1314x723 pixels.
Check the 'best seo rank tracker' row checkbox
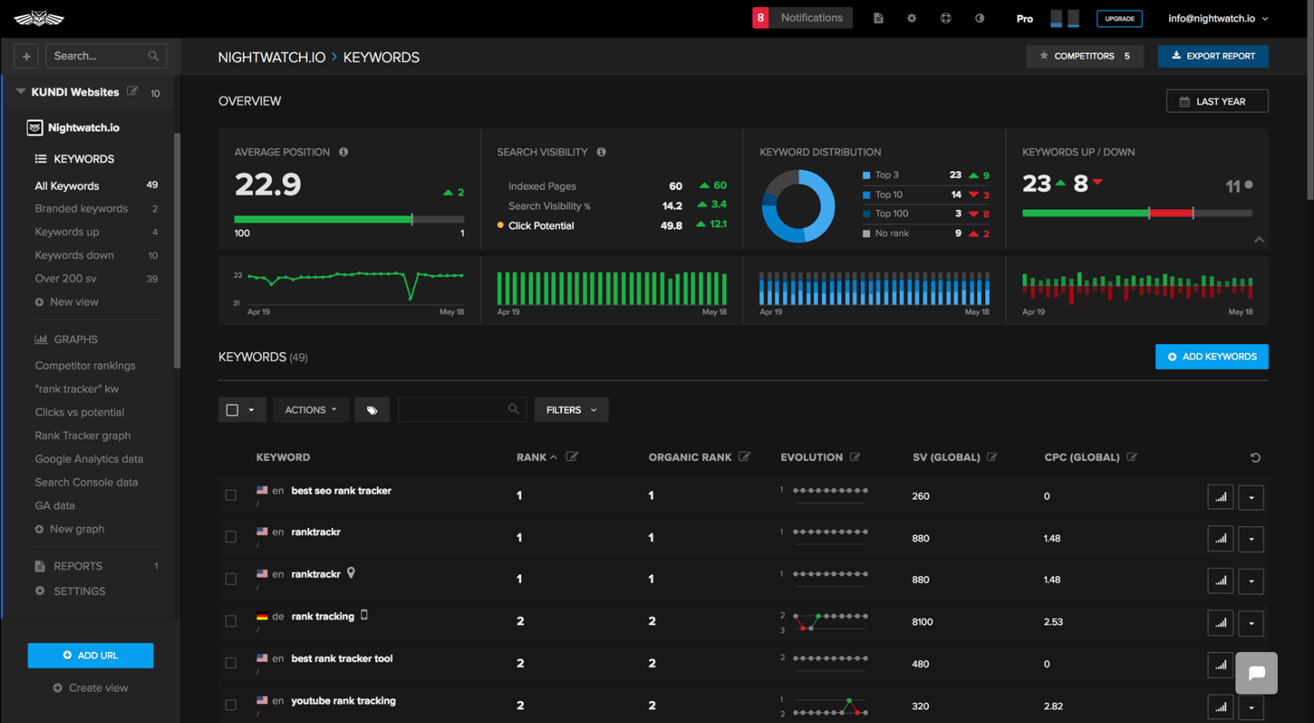click(231, 494)
